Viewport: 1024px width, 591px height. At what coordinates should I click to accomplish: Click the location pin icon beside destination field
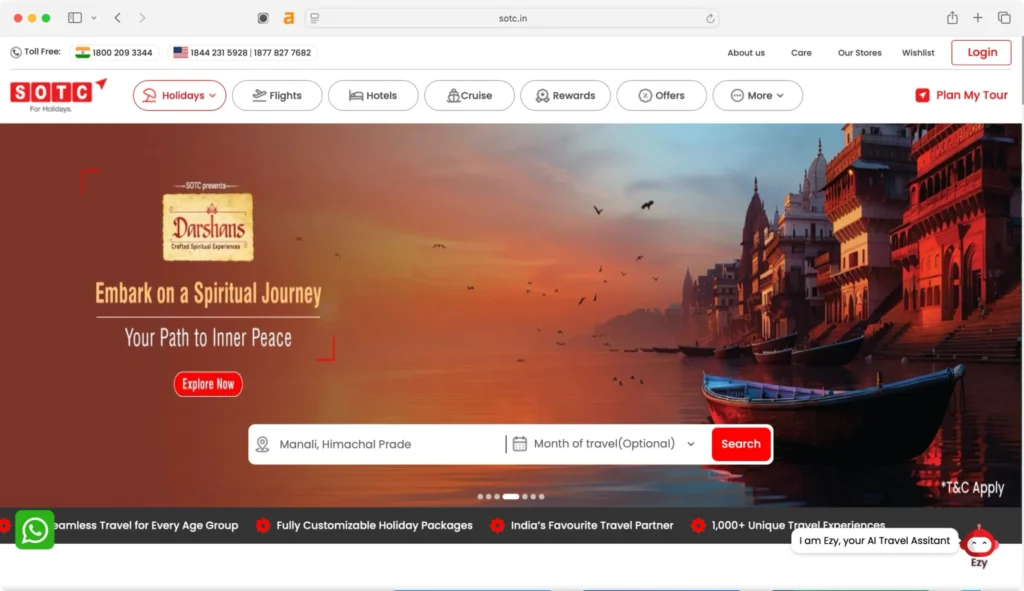pos(263,443)
